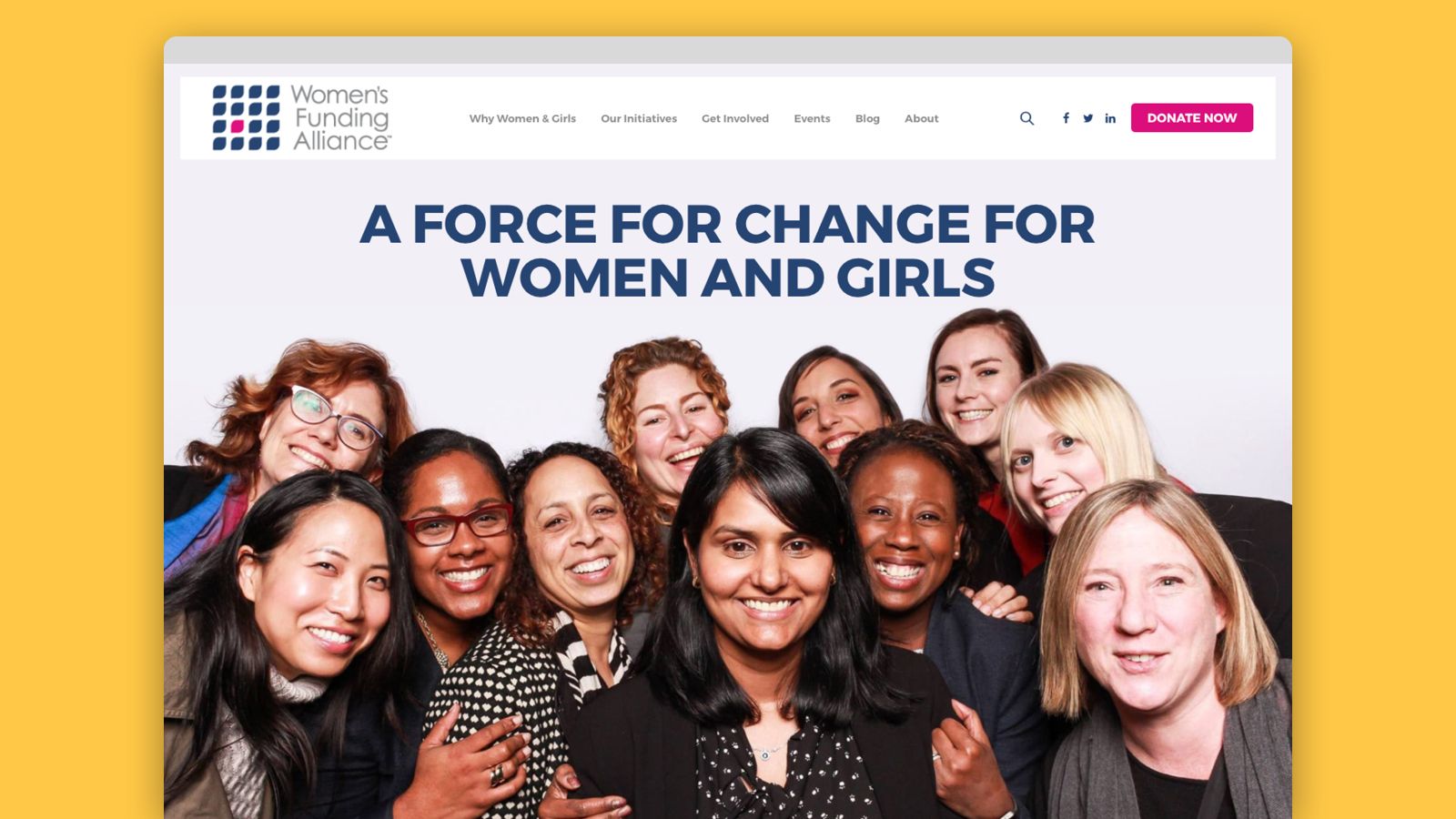The image size is (1456, 819).
Task: Click the blue squares grid logo mark
Action: click(246, 117)
